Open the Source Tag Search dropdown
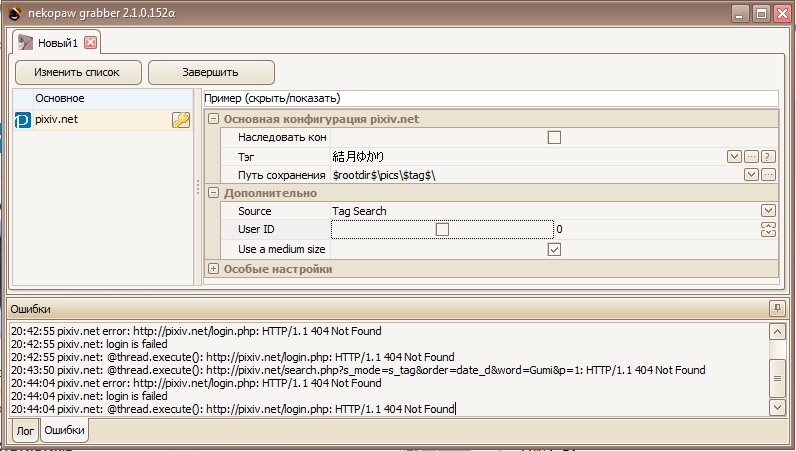This screenshot has height=451, width=796. pos(768,210)
